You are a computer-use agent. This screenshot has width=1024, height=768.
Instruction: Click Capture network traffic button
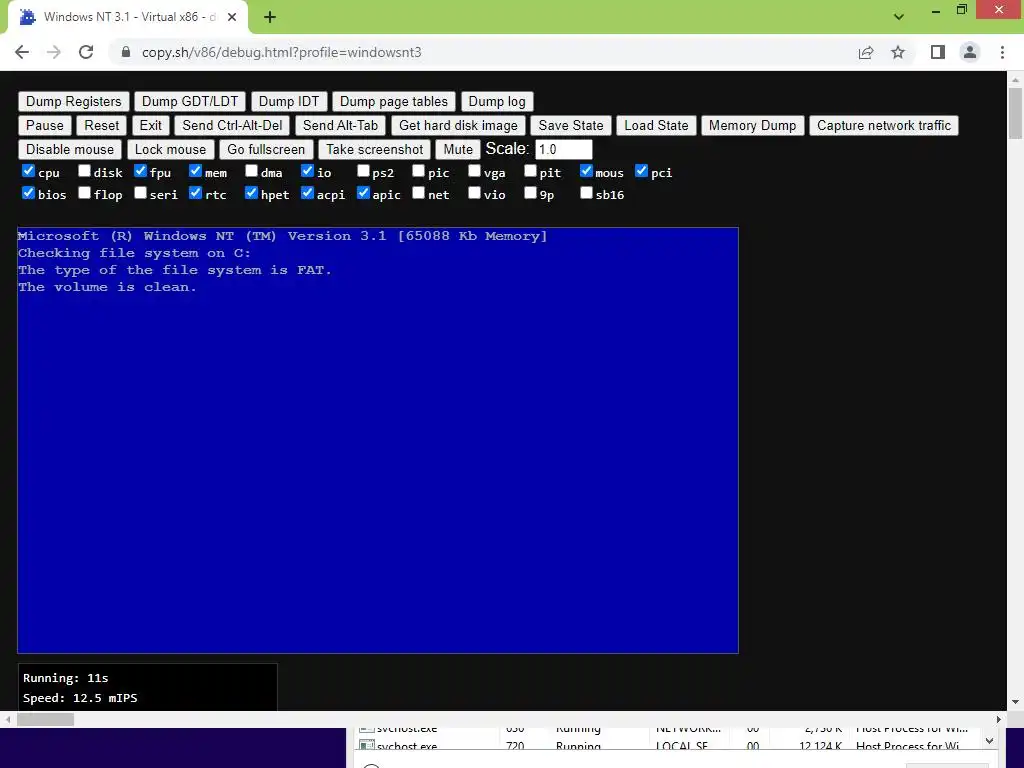(884, 125)
